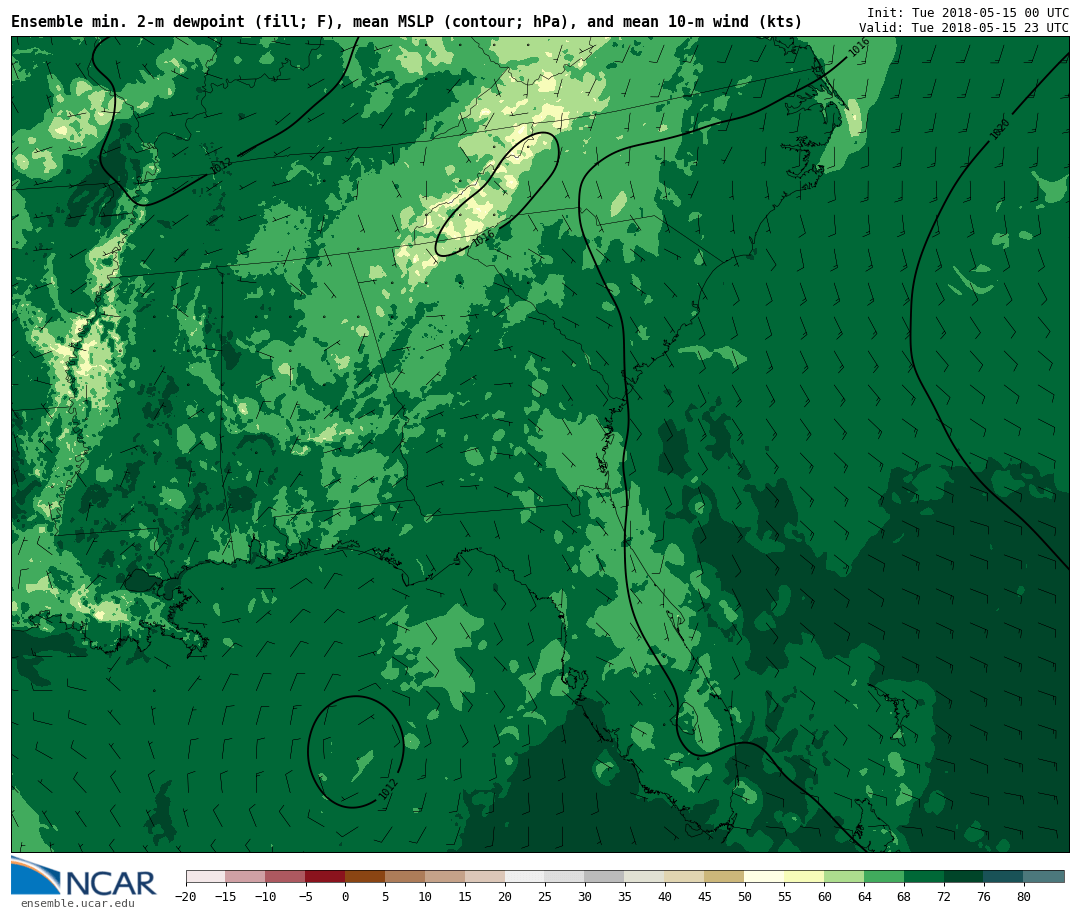Pick the light grey swatch between 25 and 30

tap(565, 876)
